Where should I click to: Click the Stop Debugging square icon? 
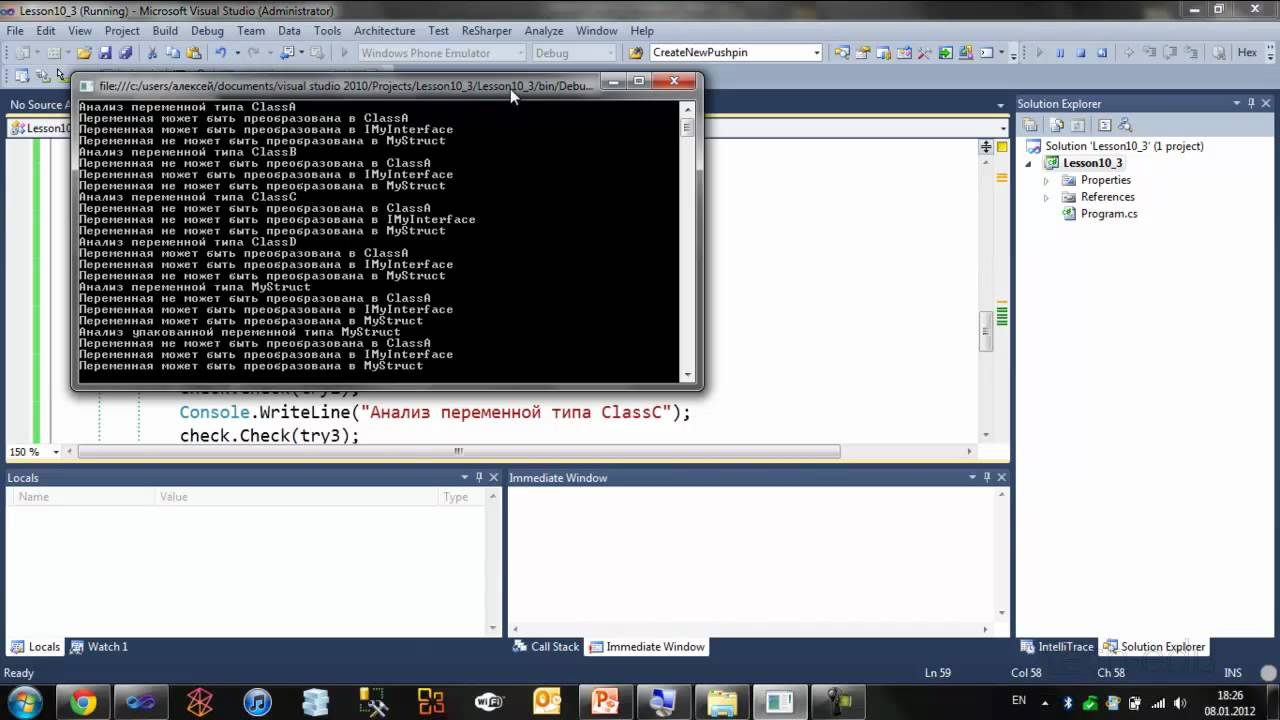coord(1080,53)
